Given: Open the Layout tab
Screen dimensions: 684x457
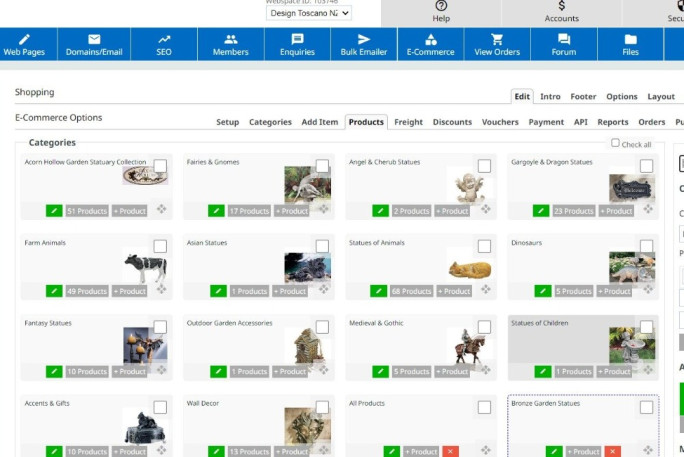Looking at the screenshot, I should [661, 96].
